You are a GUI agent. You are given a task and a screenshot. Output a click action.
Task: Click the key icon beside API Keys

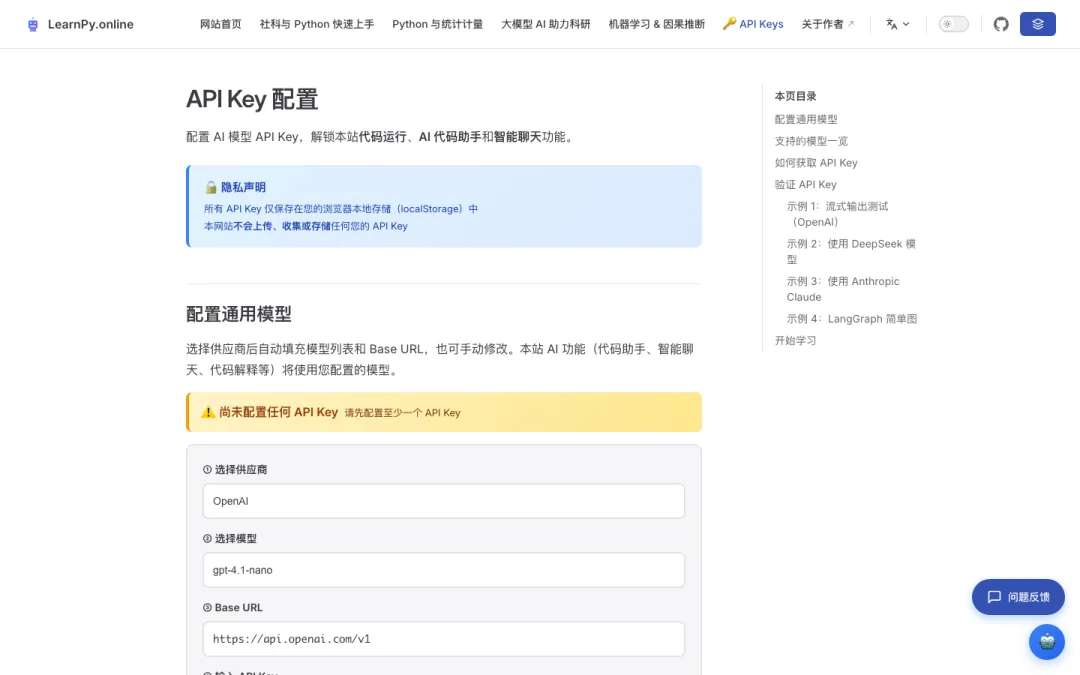pyautogui.click(x=729, y=24)
